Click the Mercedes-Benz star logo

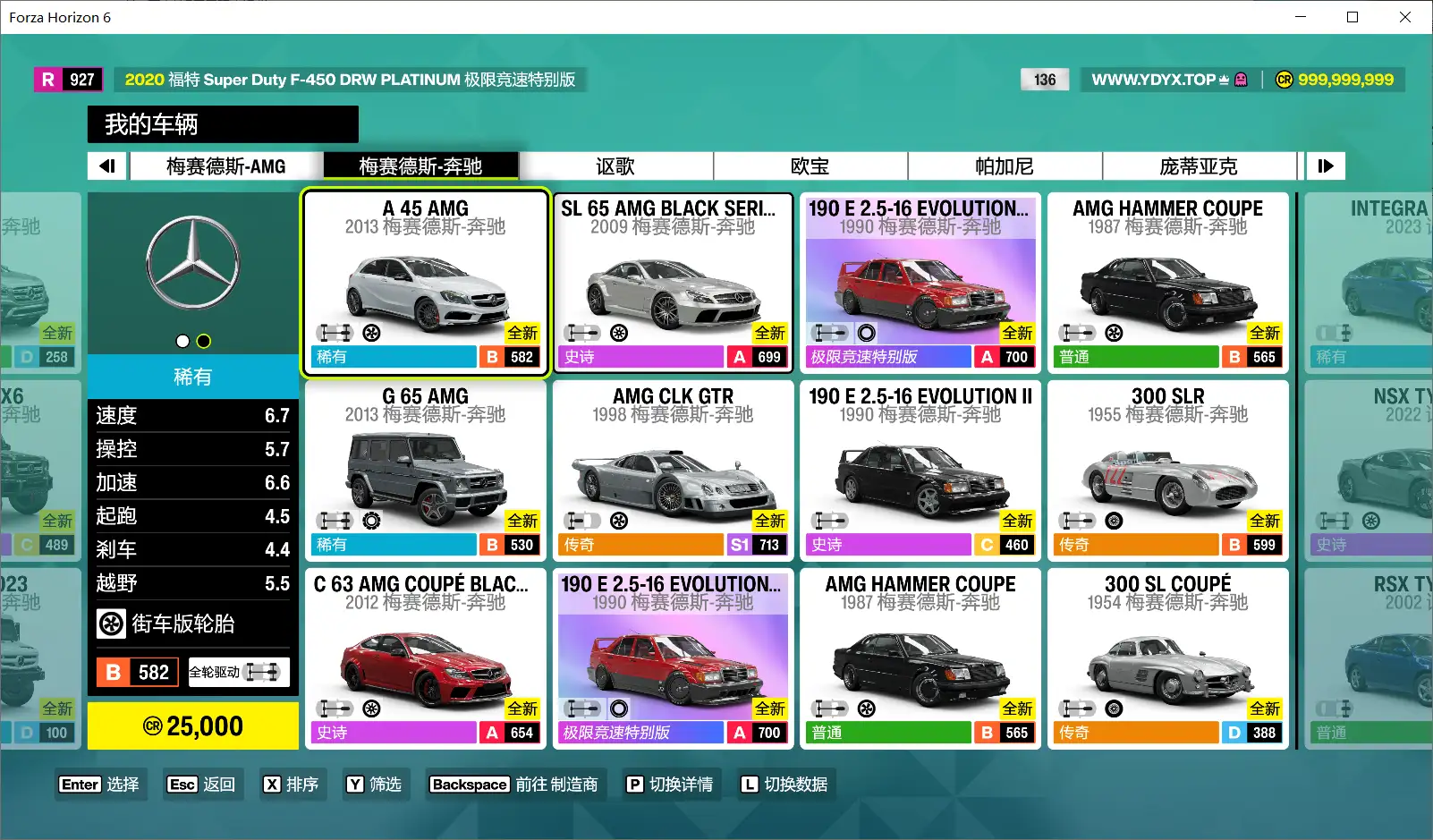tap(192, 262)
